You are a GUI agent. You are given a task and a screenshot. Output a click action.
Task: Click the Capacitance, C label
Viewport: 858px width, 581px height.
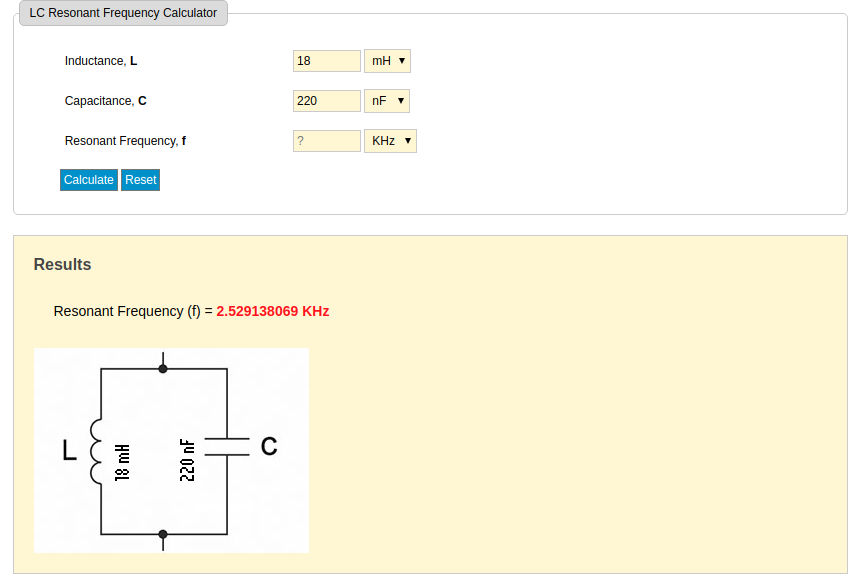[106, 101]
